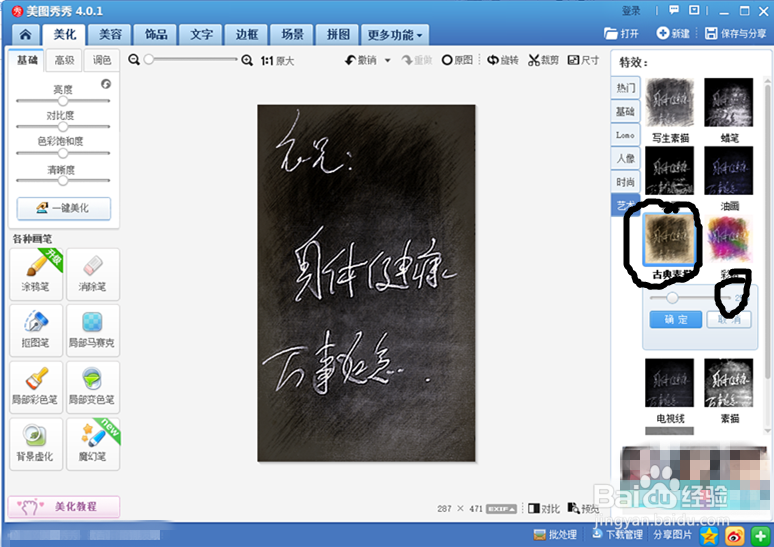Reset adjustments with the circular reset icon
The image size is (774, 547).
coord(106,84)
